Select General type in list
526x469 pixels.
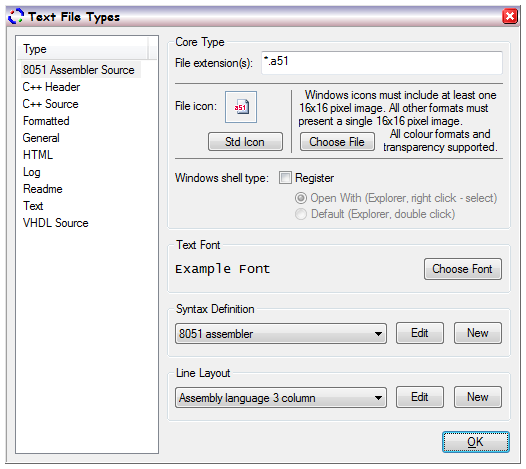41,138
